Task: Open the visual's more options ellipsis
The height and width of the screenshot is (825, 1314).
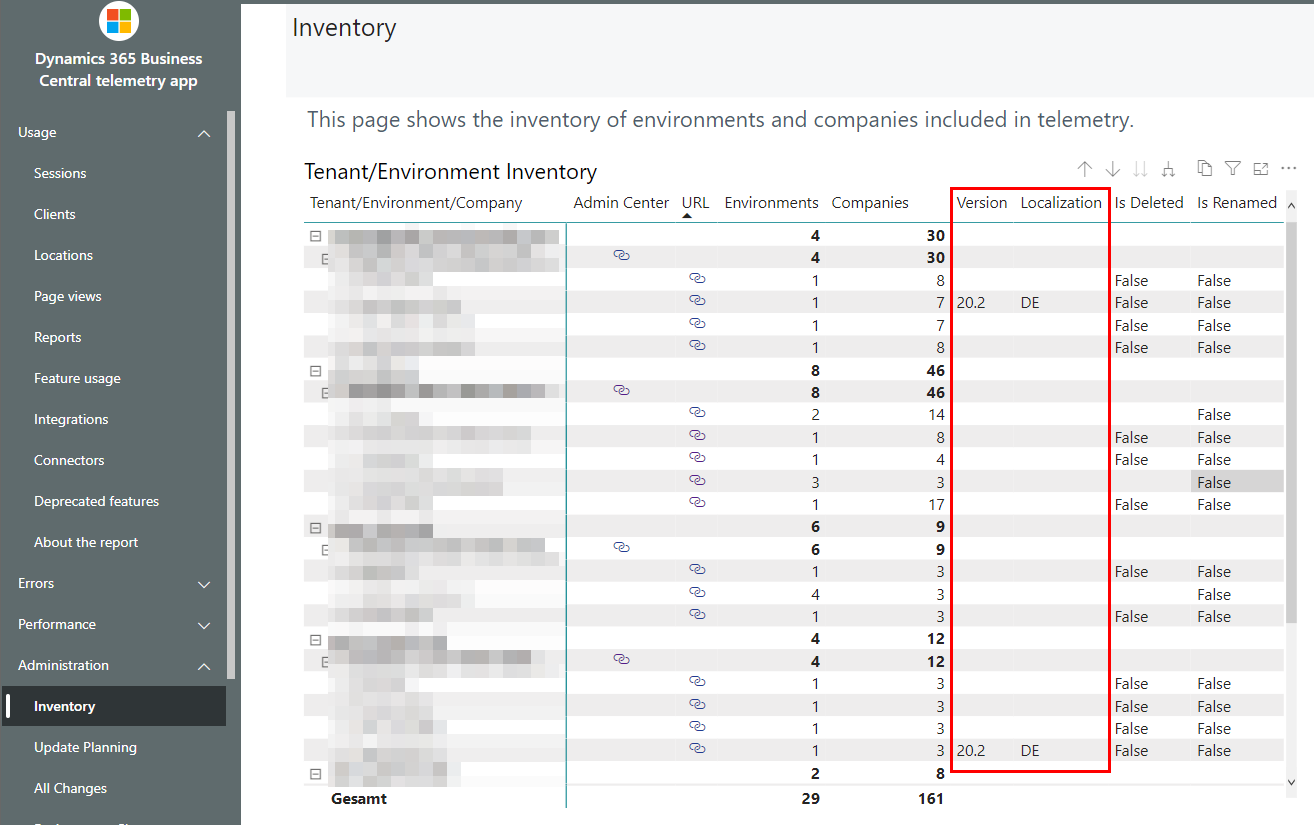Action: click(1288, 168)
